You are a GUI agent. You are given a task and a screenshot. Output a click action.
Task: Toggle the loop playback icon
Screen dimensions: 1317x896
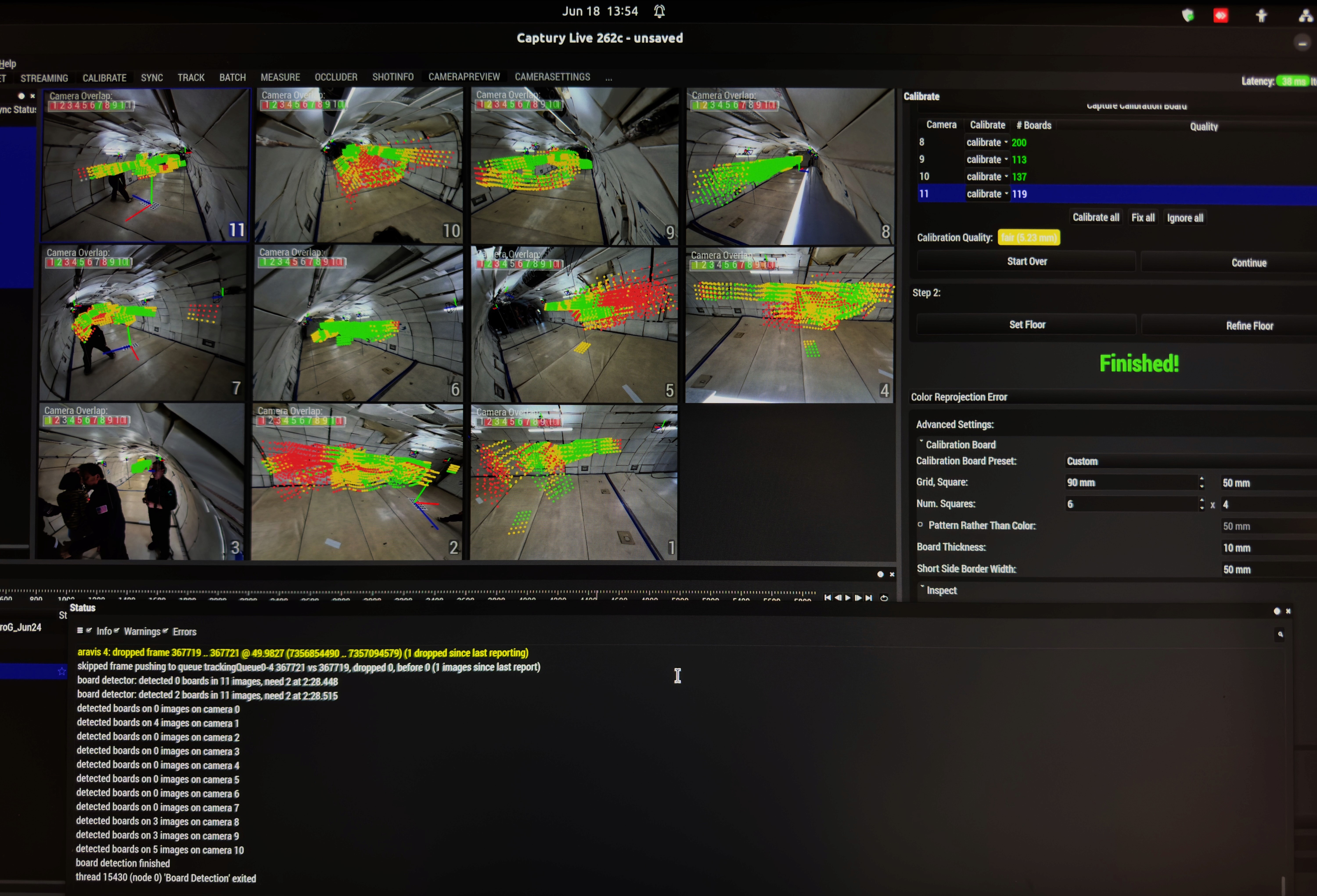click(x=884, y=598)
